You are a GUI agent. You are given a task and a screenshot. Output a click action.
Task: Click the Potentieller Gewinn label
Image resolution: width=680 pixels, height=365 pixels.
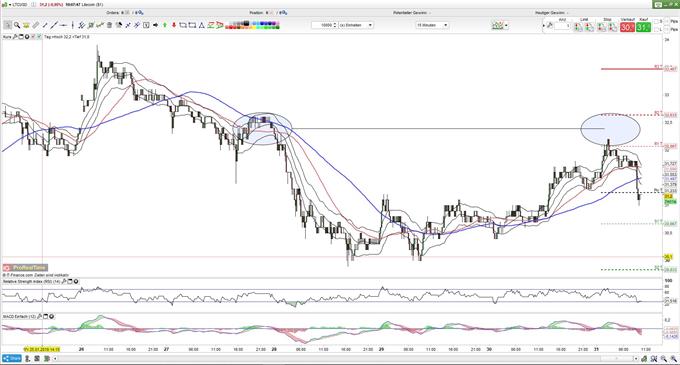[x=410, y=13]
